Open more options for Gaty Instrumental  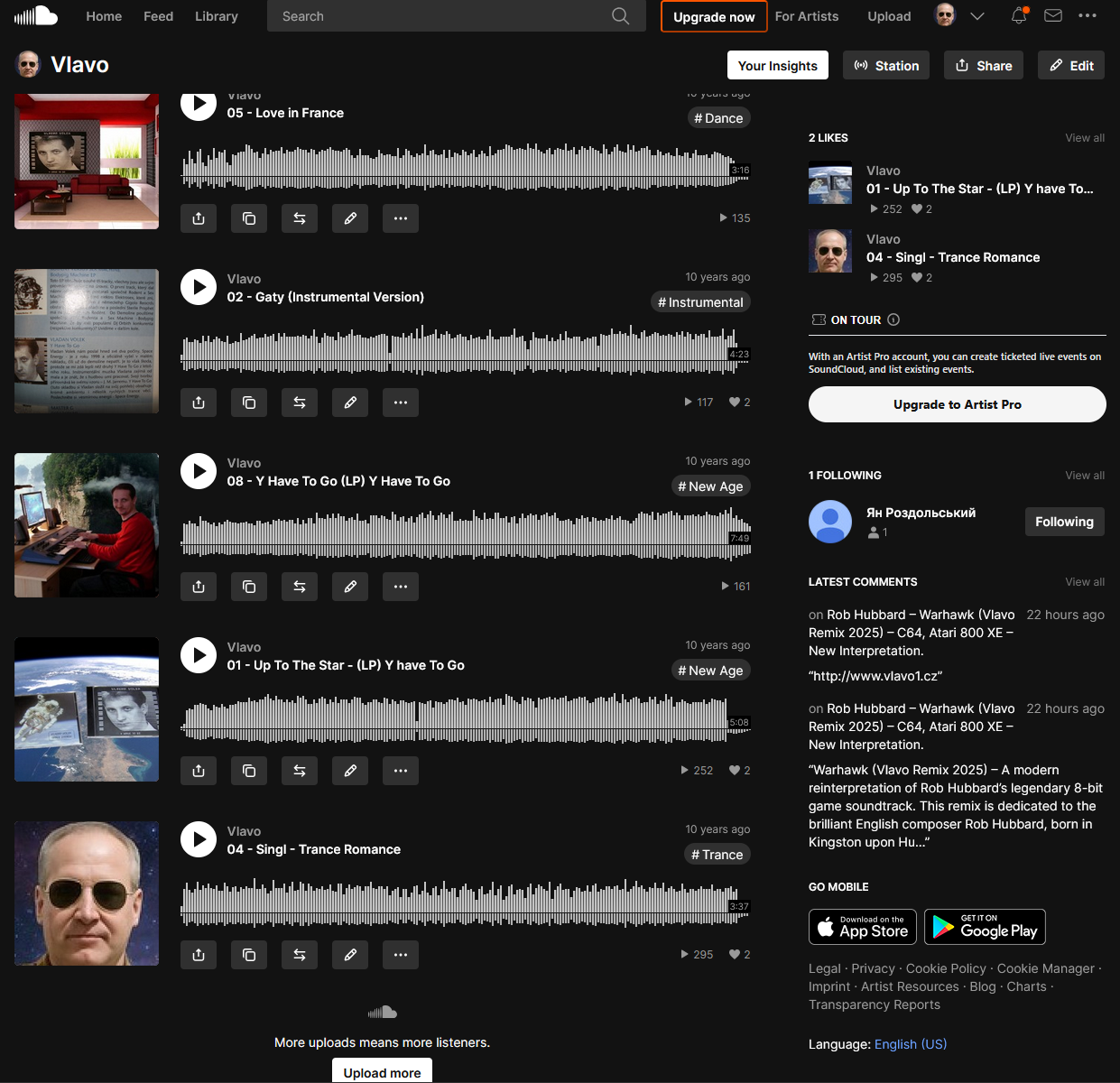[x=401, y=403]
